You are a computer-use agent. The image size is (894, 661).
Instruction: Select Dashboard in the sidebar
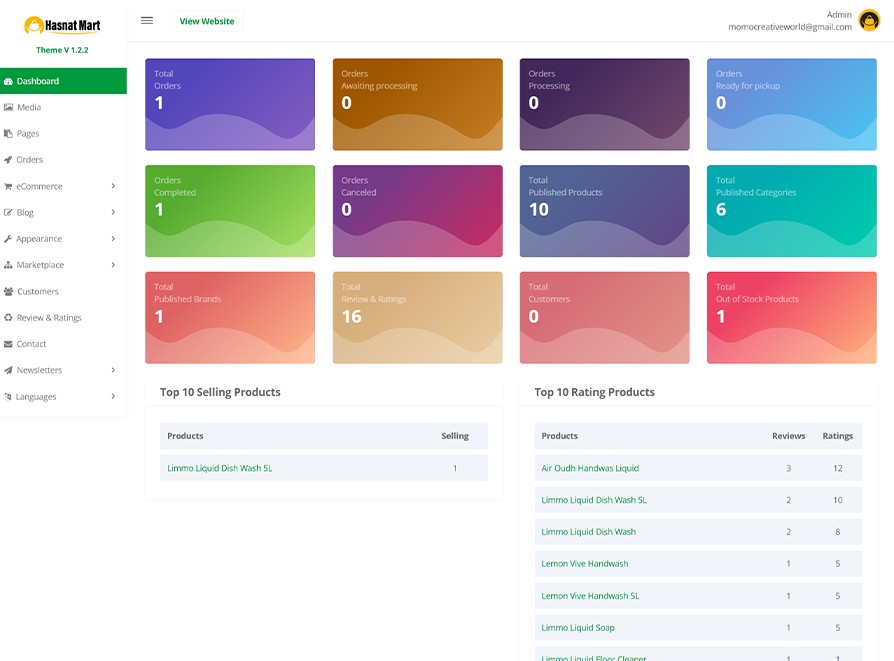[38, 81]
